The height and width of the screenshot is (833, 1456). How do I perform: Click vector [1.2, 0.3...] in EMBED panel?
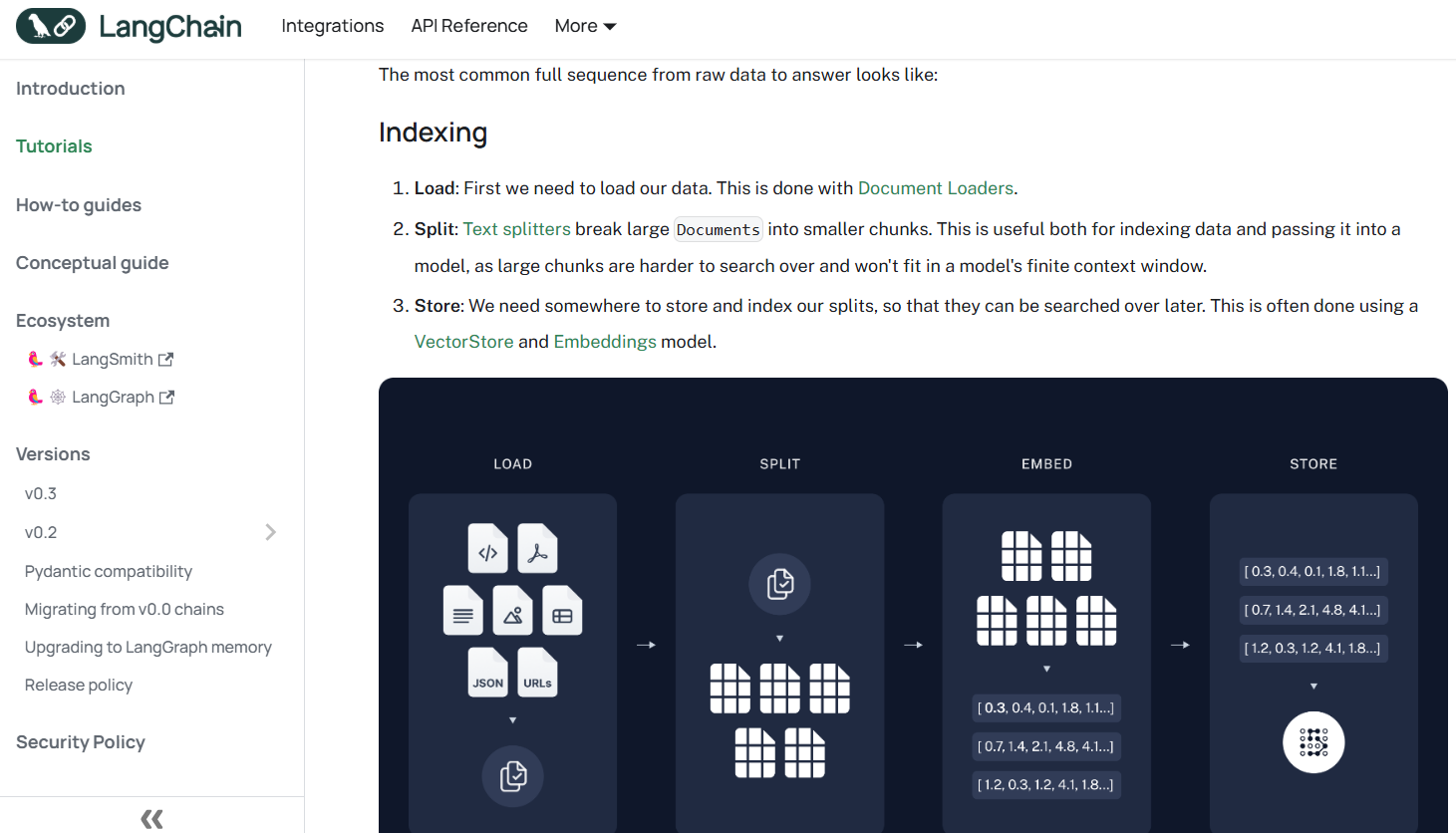1046,784
